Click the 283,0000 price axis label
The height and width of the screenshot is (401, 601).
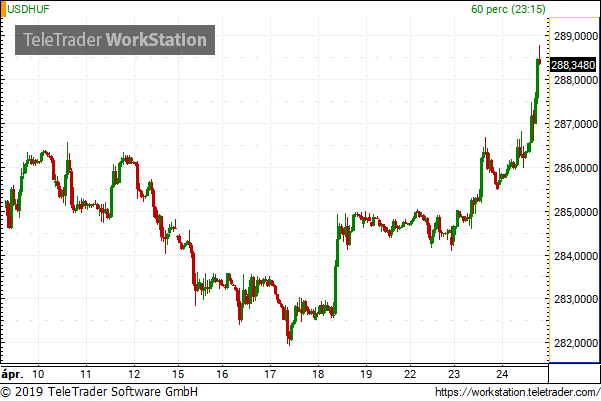point(576,299)
